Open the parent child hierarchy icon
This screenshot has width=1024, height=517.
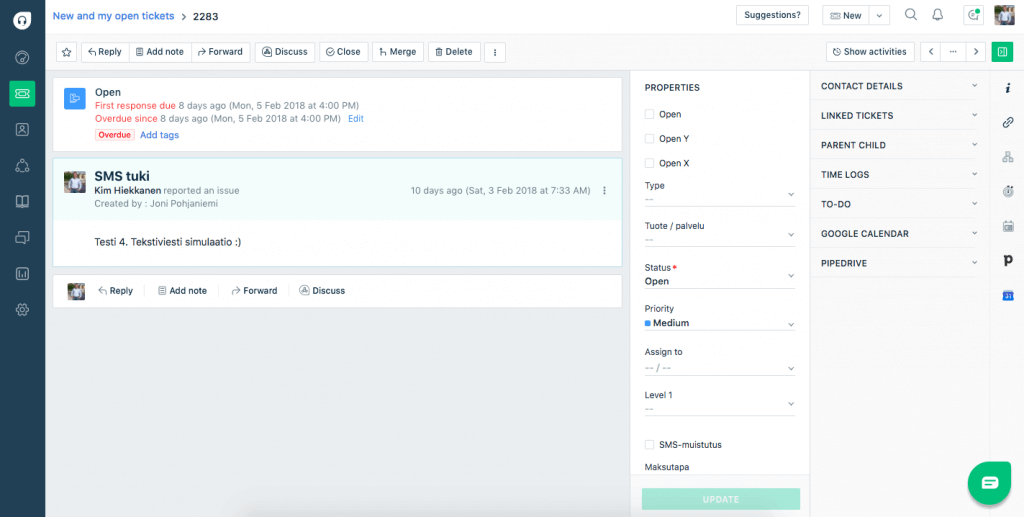(1008, 157)
